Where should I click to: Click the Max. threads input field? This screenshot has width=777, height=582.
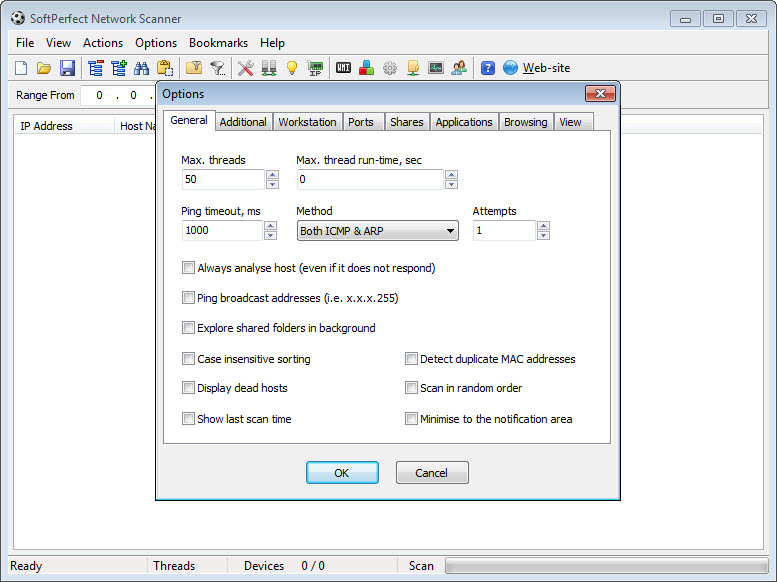223,179
